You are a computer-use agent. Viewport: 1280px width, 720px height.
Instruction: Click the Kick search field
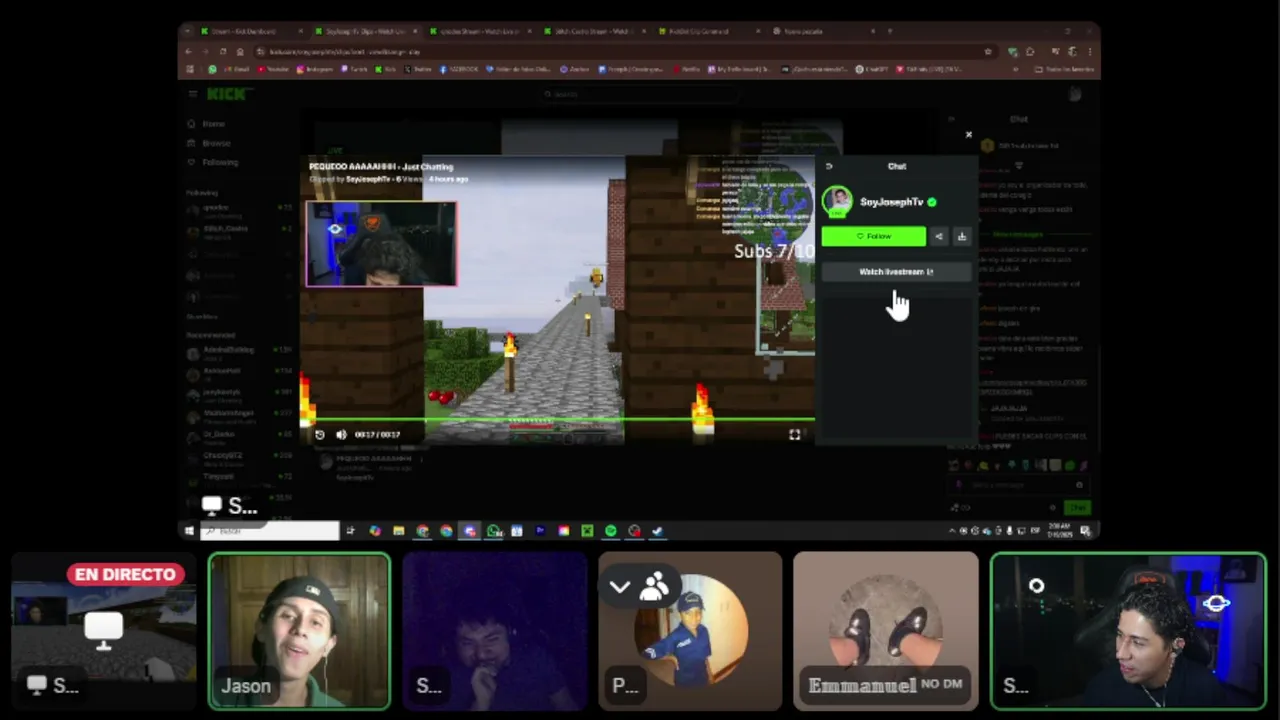640,94
